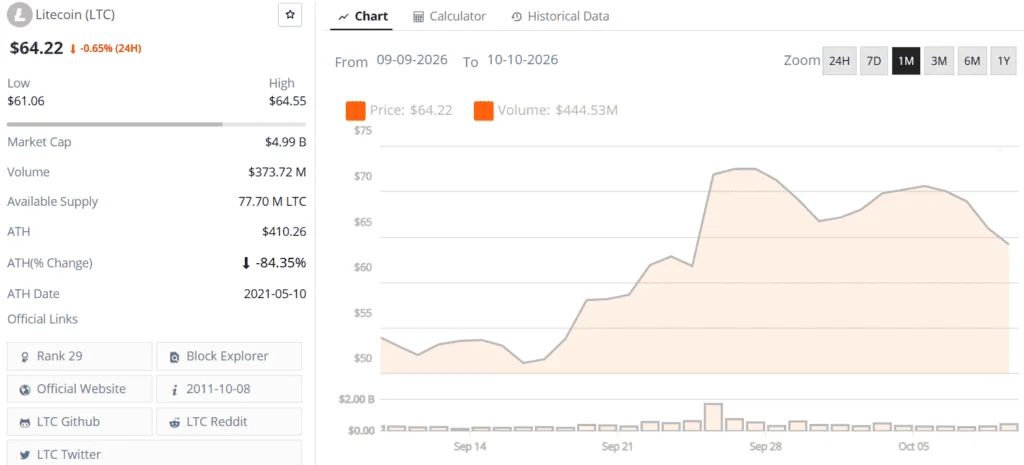Switch to the Chart tab
This screenshot has height=465, width=1024.
click(363, 17)
